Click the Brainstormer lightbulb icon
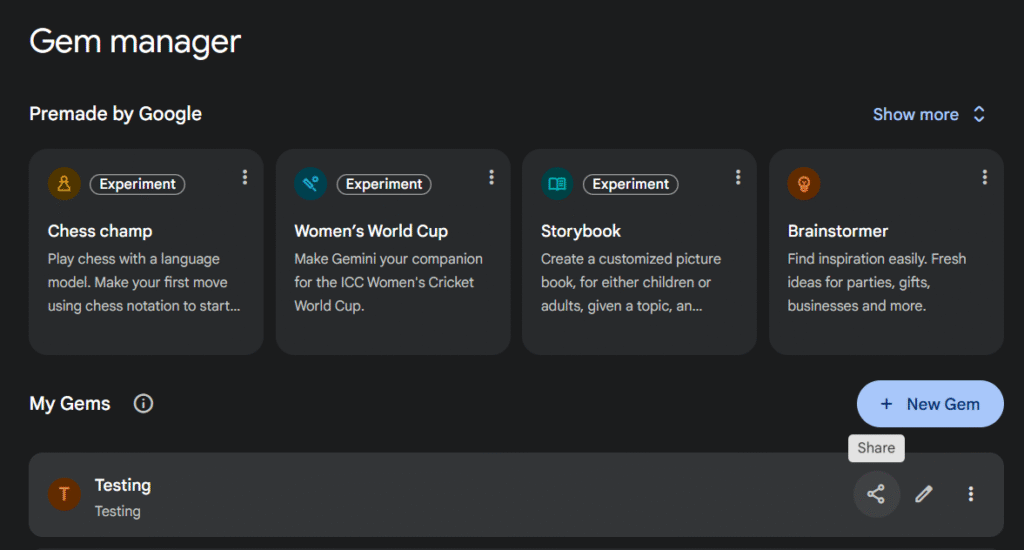 [804, 184]
